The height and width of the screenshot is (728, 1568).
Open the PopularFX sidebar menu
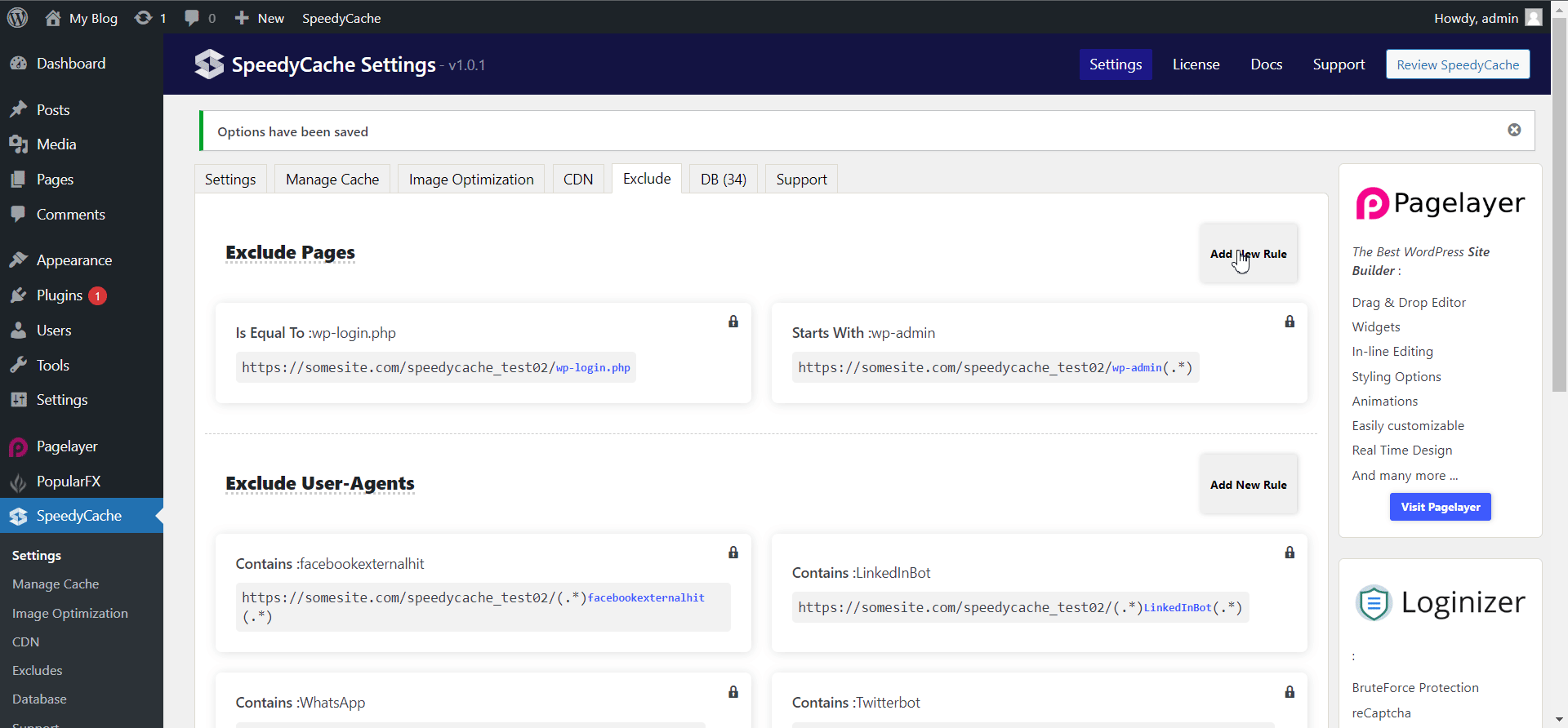coord(82,482)
